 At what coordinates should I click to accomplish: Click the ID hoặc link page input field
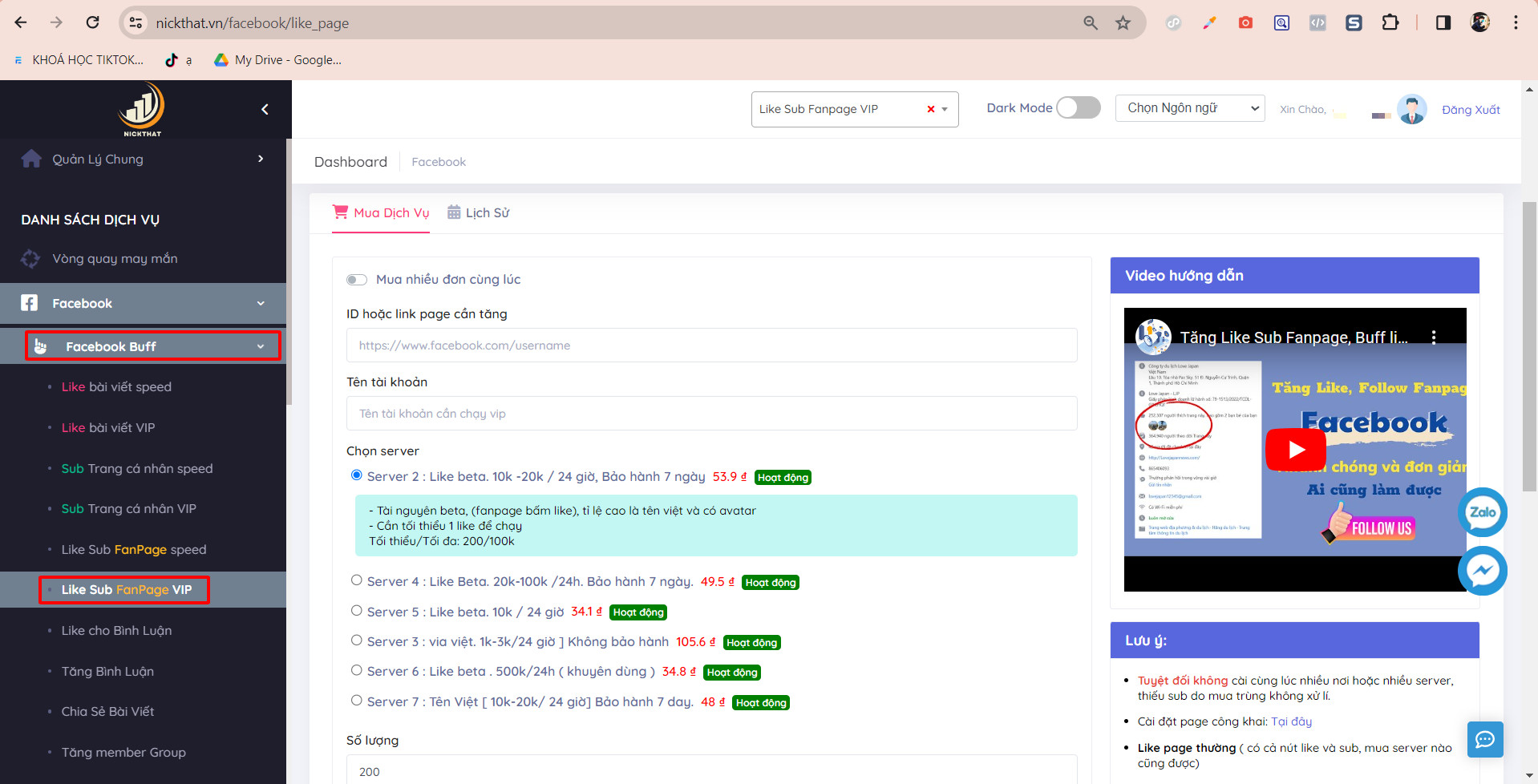tap(712, 346)
